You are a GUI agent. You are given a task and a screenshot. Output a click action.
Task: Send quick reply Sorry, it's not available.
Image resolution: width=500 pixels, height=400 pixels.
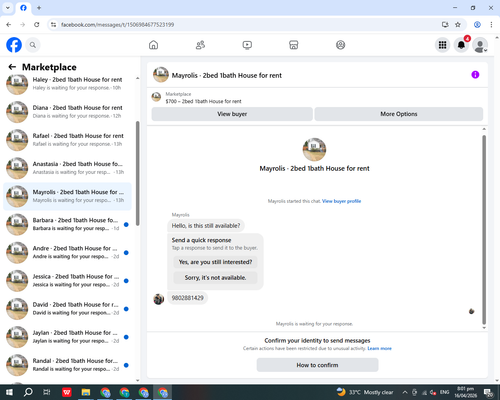[x=215, y=278]
